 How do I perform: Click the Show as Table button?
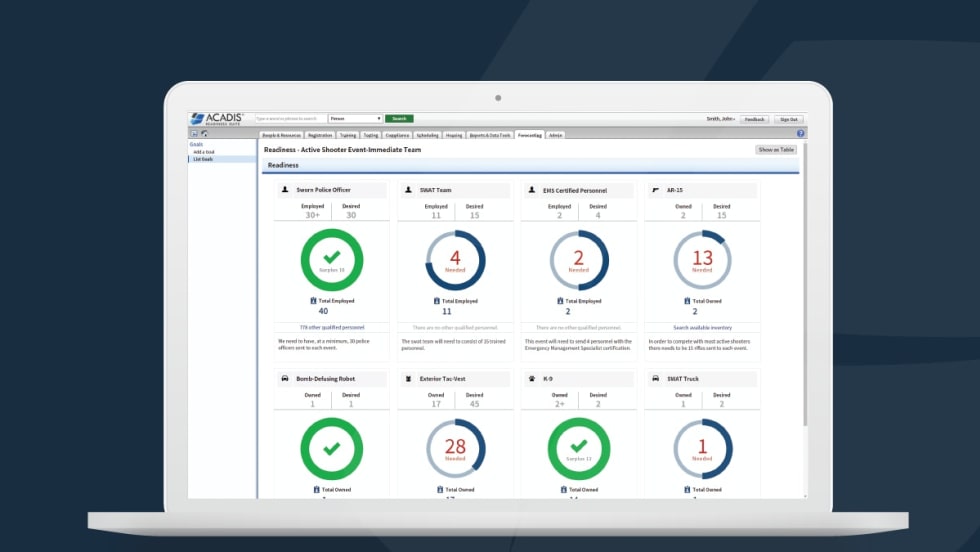pyautogui.click(x=776, y=149)
